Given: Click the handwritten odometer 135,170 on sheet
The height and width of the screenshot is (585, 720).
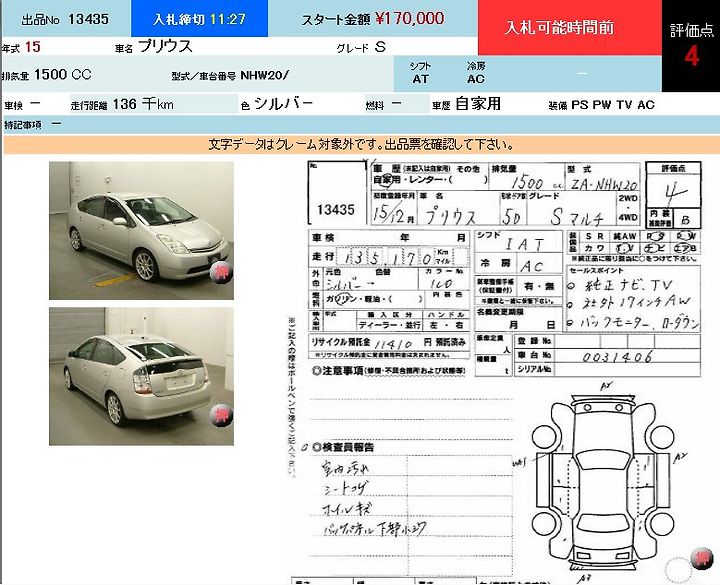Looking at the screenshot, I should (388, 259).
